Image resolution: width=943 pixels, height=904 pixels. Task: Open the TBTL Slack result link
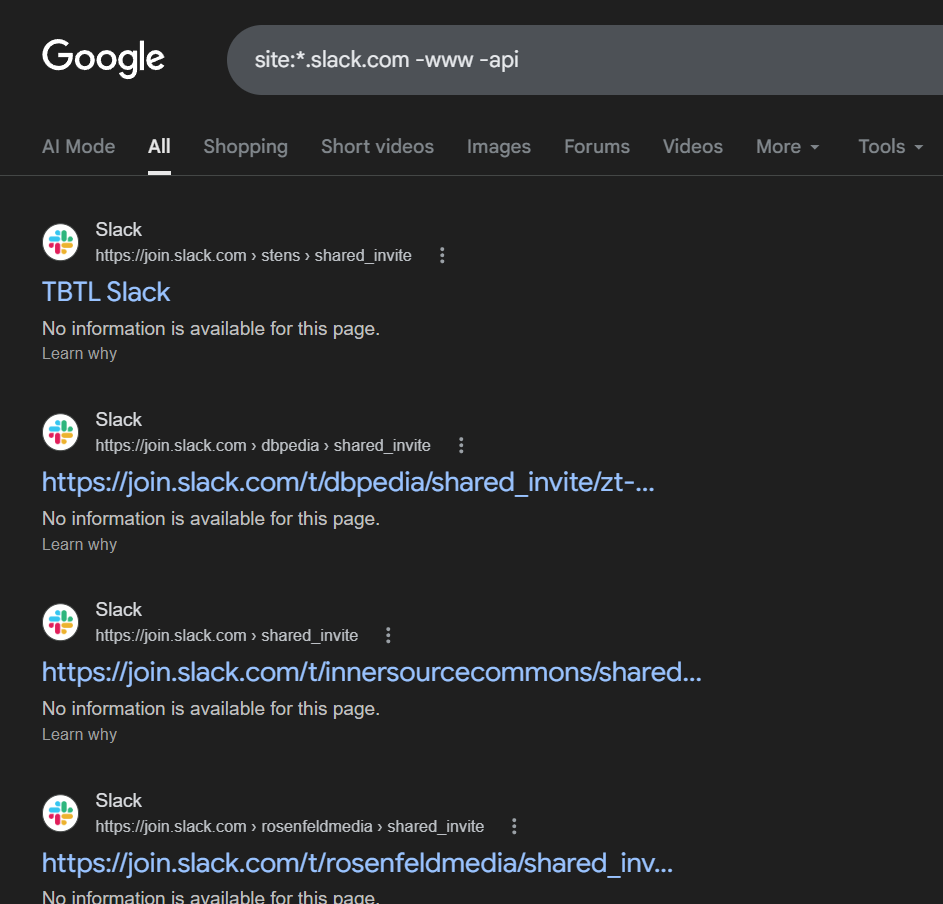pos(106,292)
